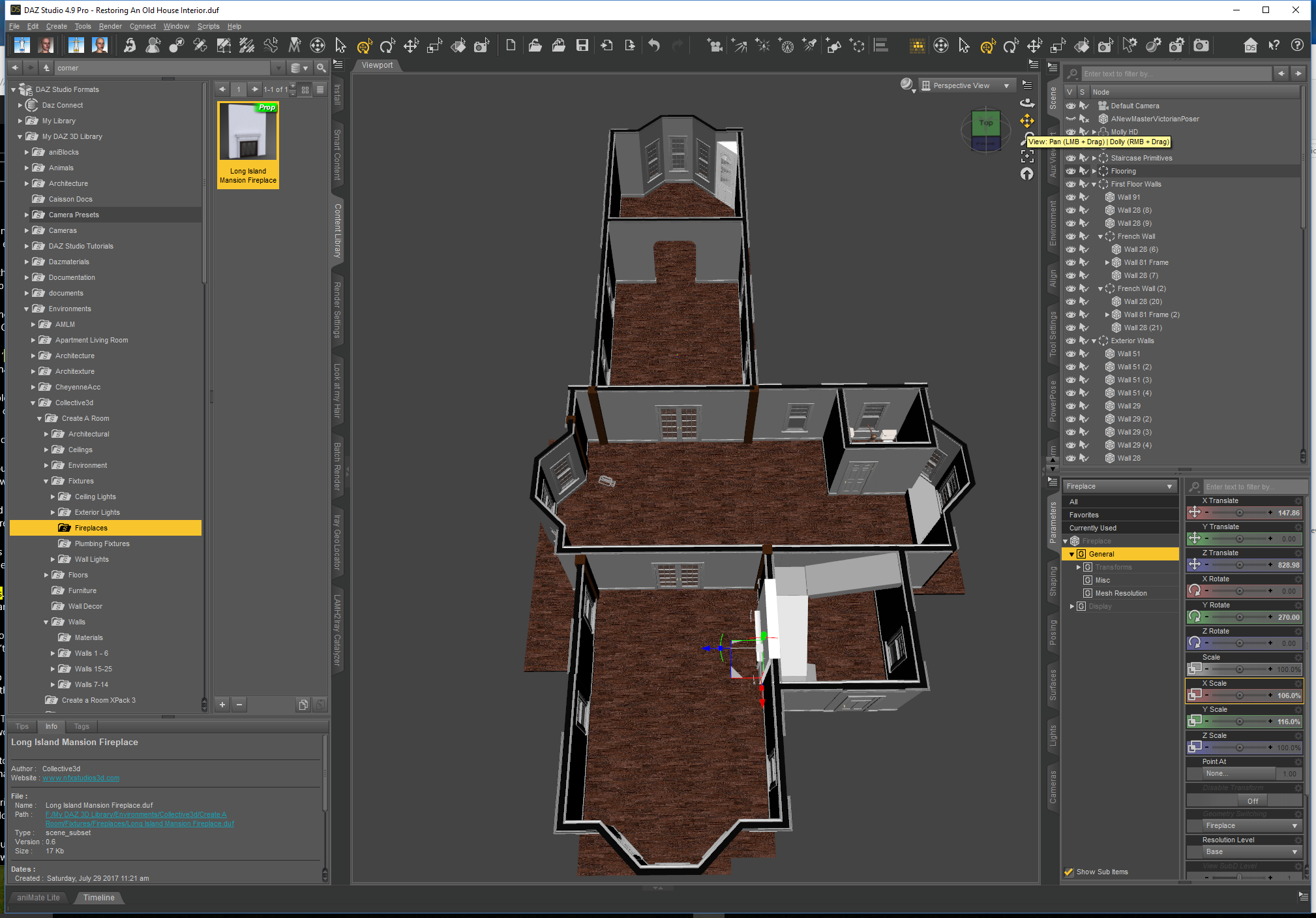The image size is (1316, 918).
Task: Click the Y Rotate slider
Action: pos(1238,617)
